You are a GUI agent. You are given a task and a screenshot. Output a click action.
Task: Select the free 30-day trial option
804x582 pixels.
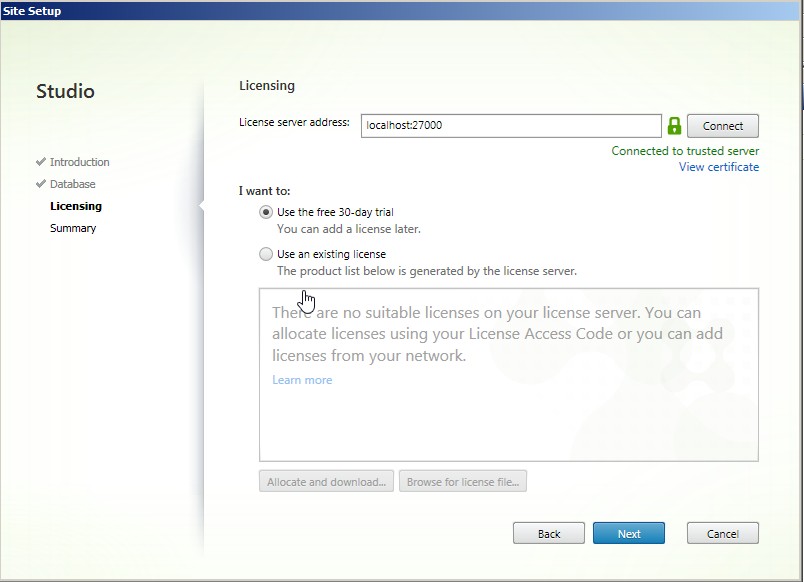pyautogui.click(x=265, y=212)
